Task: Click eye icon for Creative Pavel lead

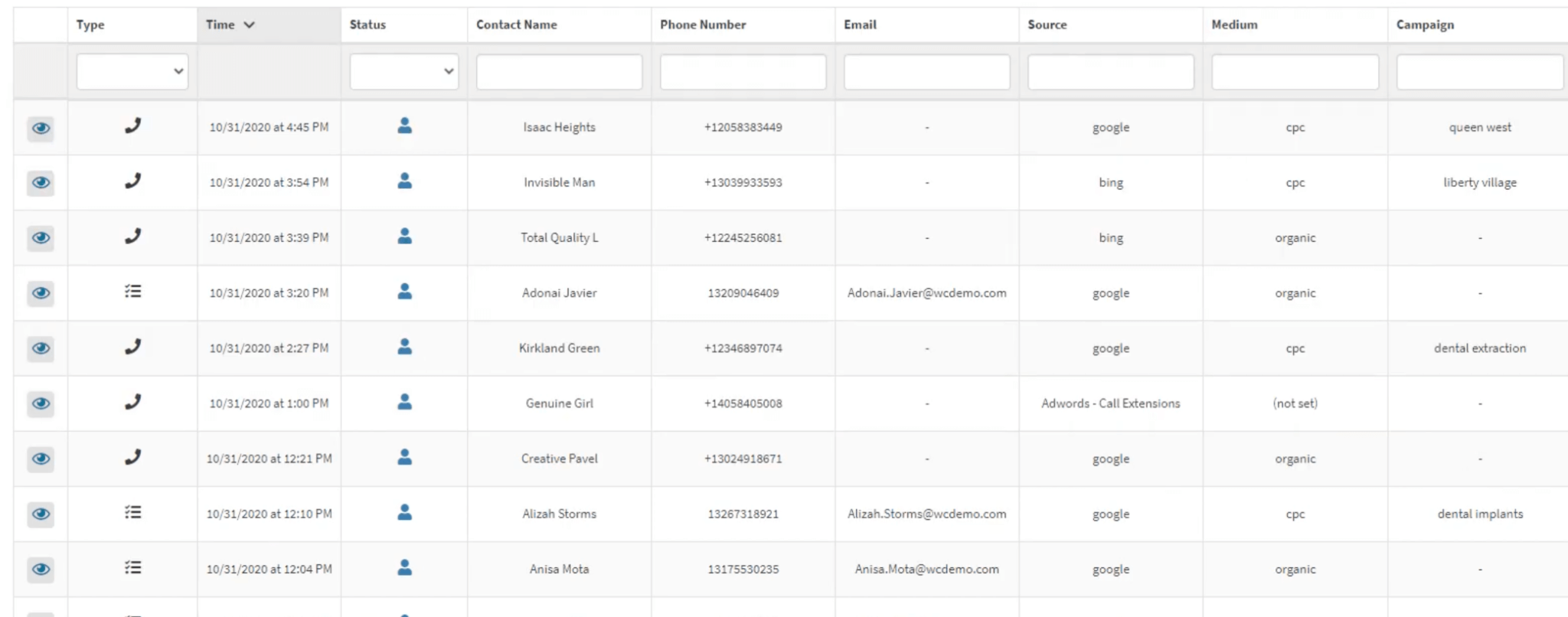Action: (41, 459)
